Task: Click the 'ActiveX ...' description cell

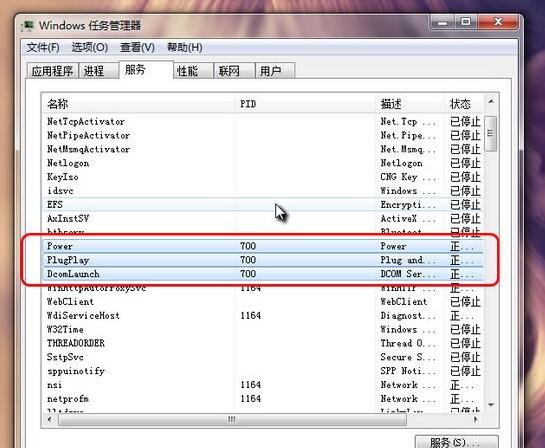Action: coord(408,219)
